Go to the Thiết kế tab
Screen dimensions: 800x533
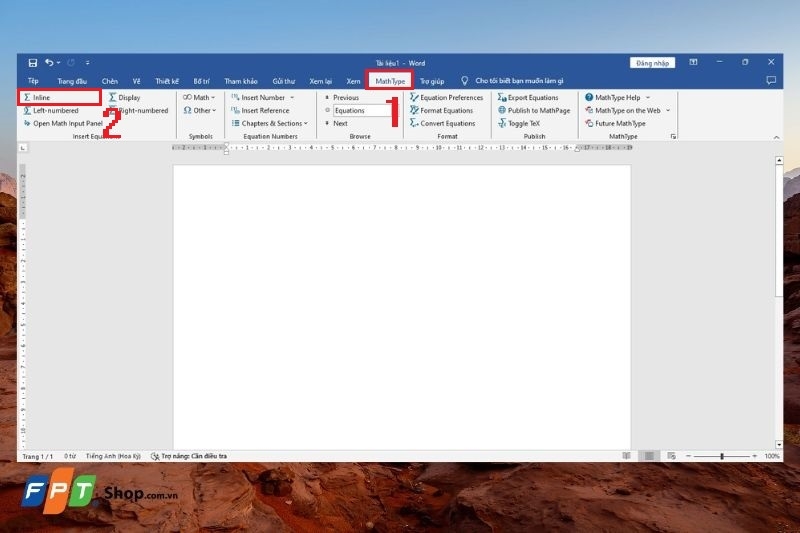(x=167, y=81)
